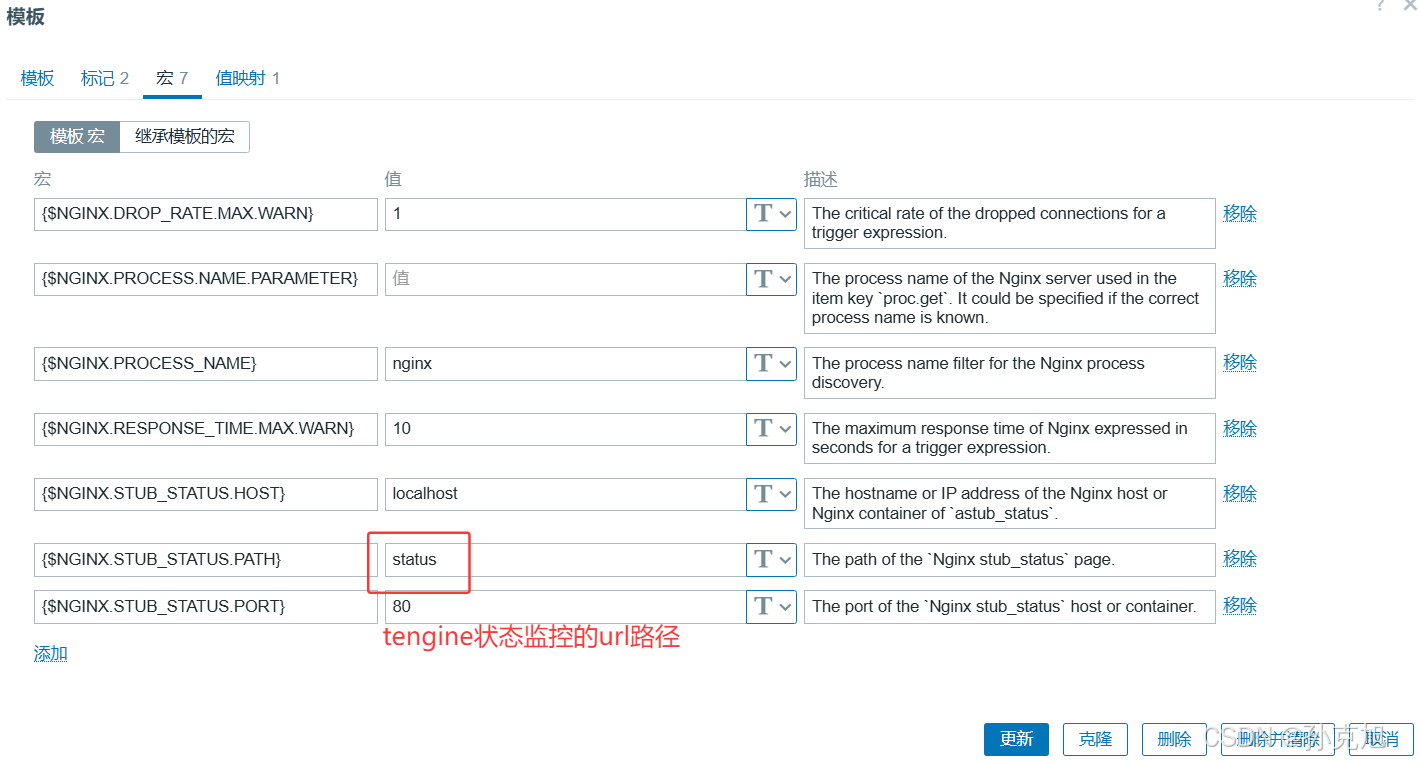Remove the STUB_STATUS.PORT macro via 移除

1240,605
